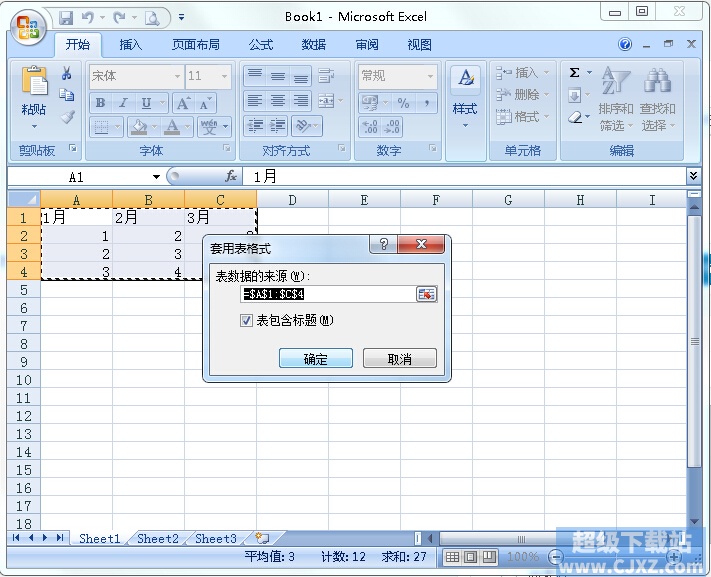Image resolution: width=711 pixels, height=577 pixels.
Task: Toggle Bold formatting button
Action: tap(100, 103)
